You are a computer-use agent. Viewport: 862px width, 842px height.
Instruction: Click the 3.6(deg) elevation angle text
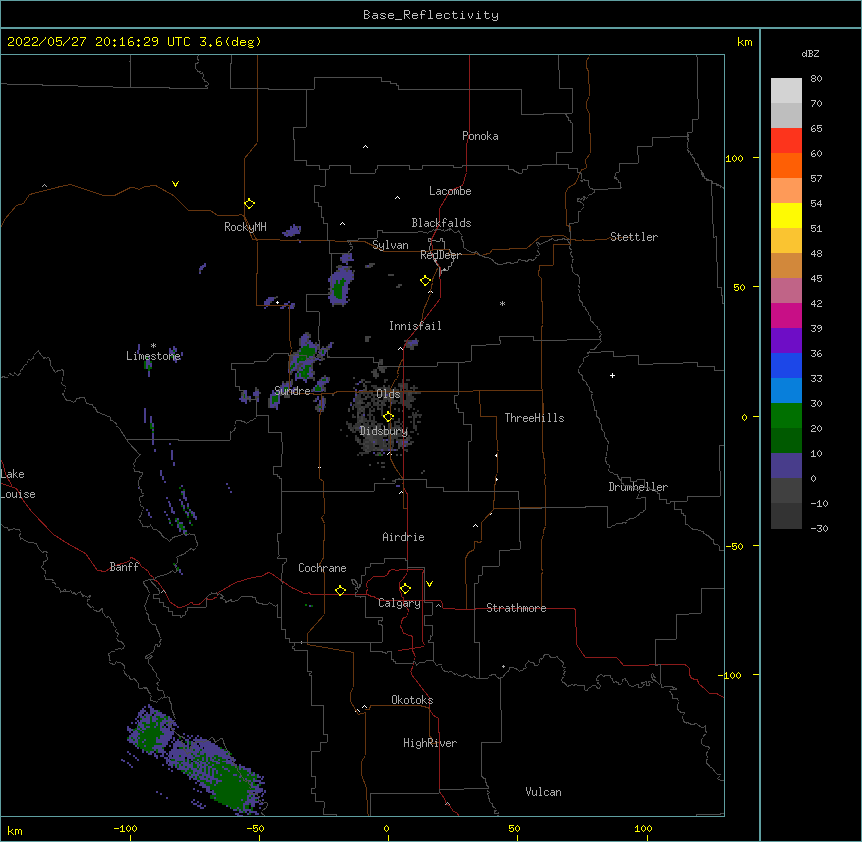[x=230, y=42]
